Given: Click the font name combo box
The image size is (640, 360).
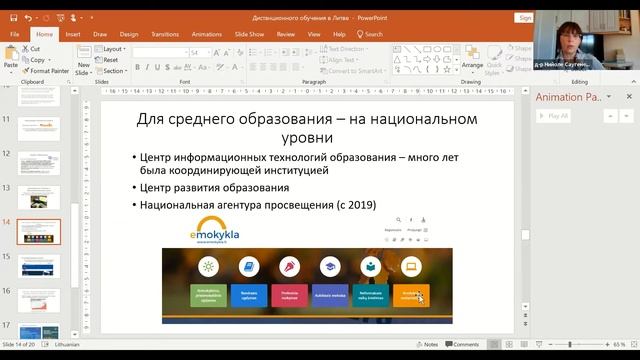Looking at the screenshot, I should [160, 53].
